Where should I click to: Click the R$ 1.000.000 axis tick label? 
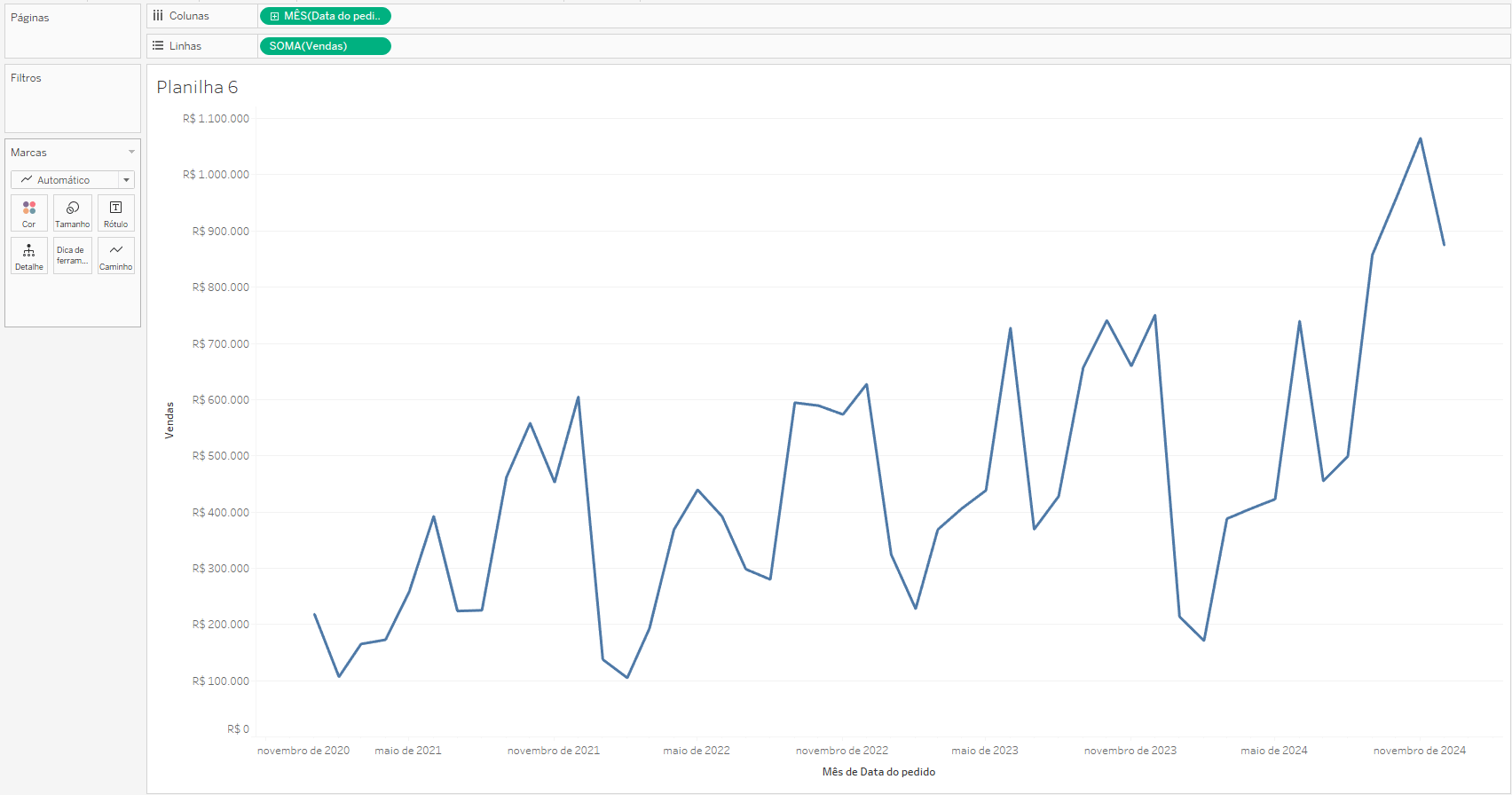(216, 175)
